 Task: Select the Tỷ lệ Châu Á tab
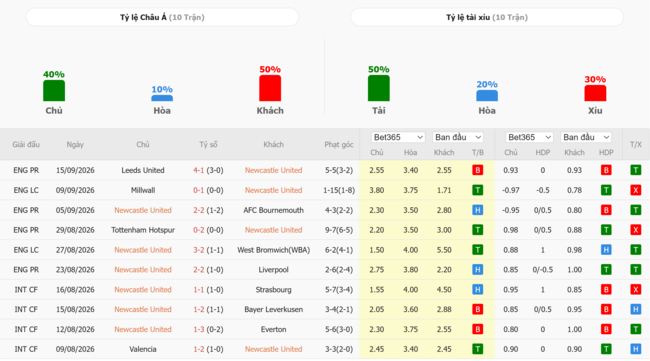click(162, 17)
